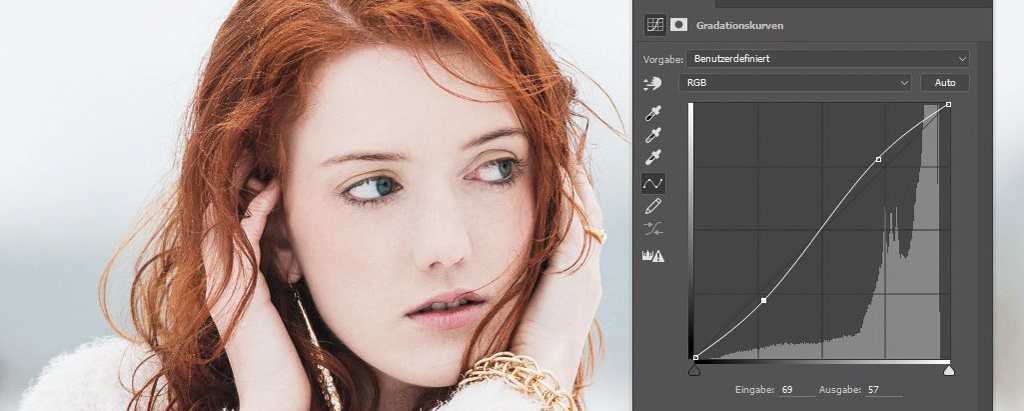Select the top-right curve endpoint
Viewport: 1024px width, 411px height.
click(x=948, y=105)
